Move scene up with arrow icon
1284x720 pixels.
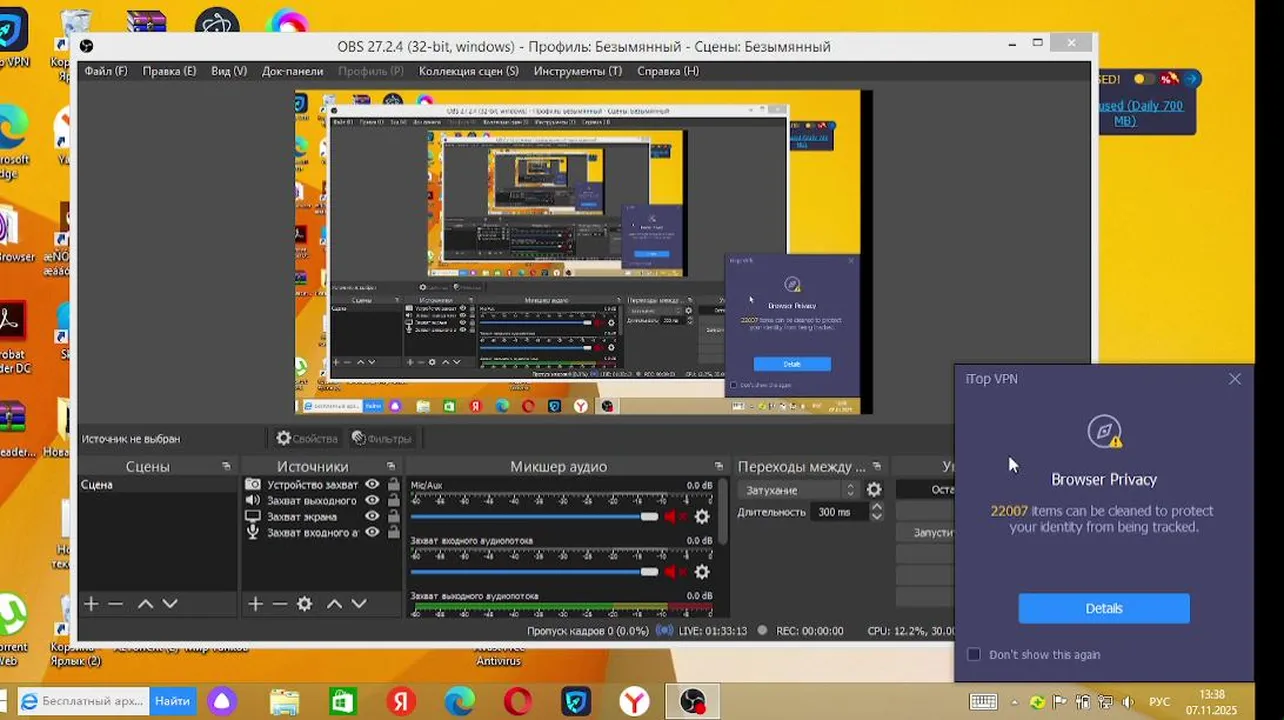coord(145,604)
